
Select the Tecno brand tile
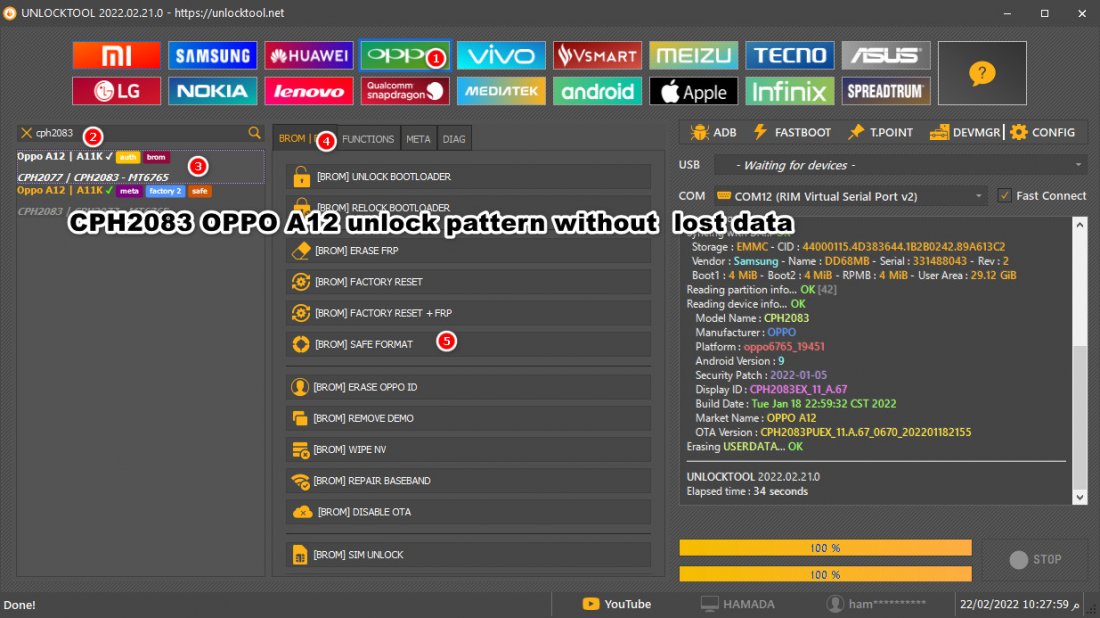pos(789,55)
